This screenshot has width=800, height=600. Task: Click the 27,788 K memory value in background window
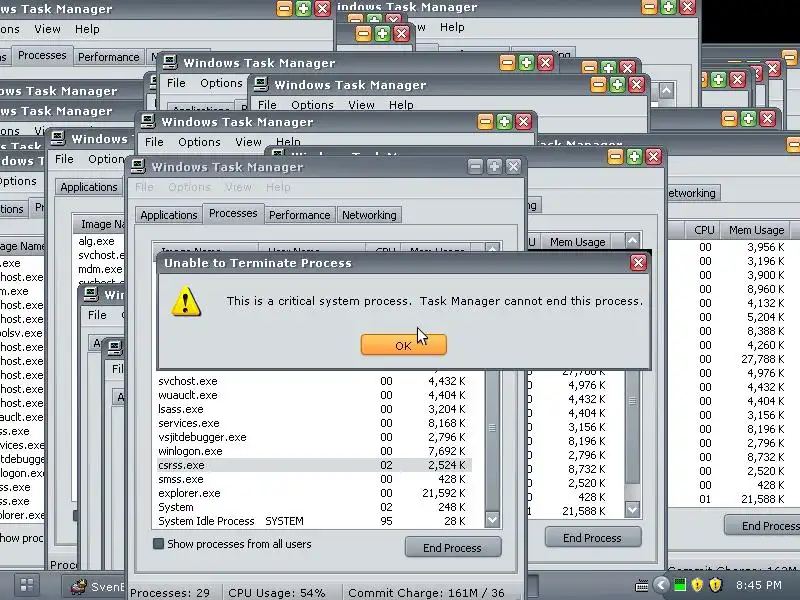762,359
